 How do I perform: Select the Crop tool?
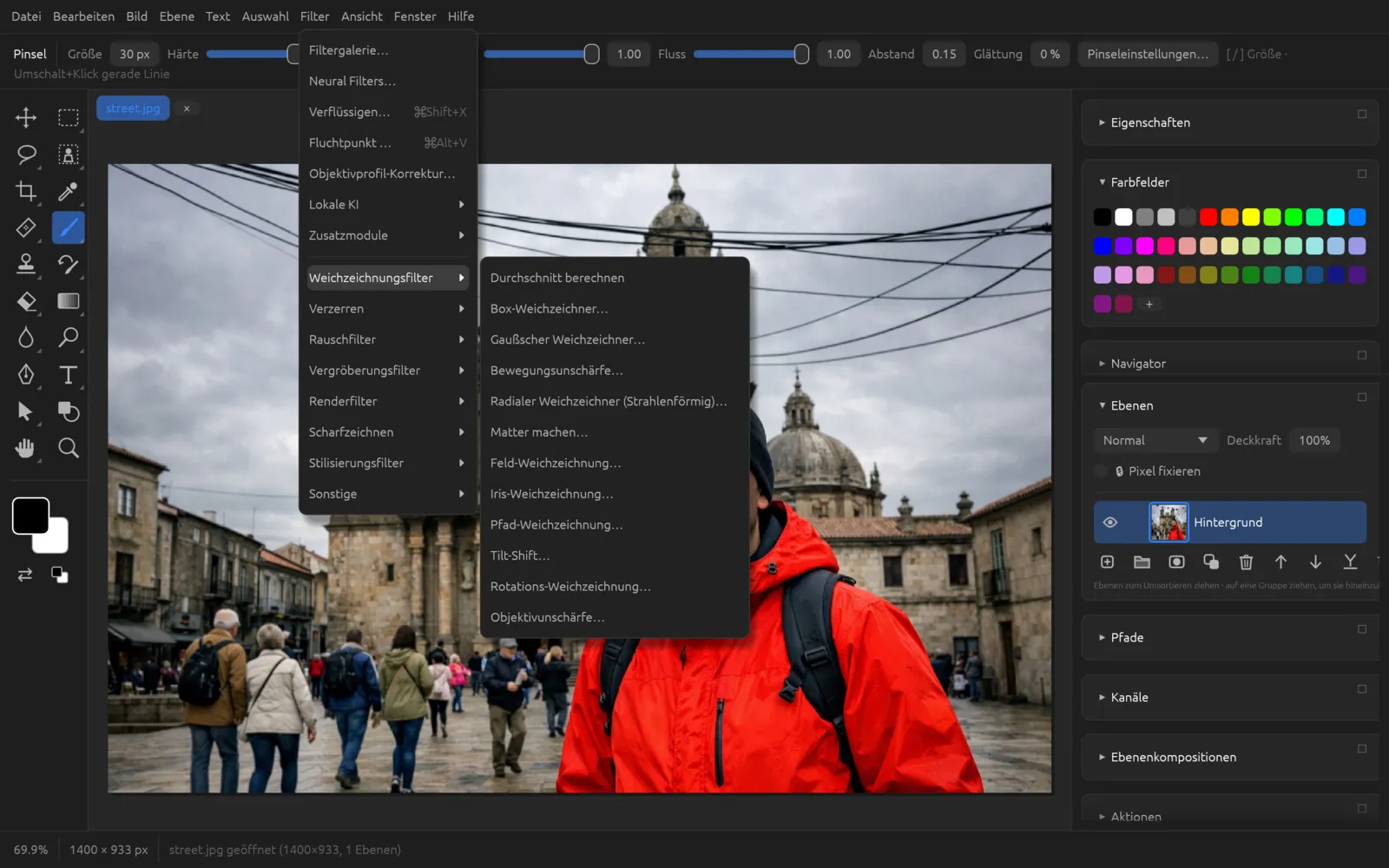pyautogui.click(x=26, y=191)
